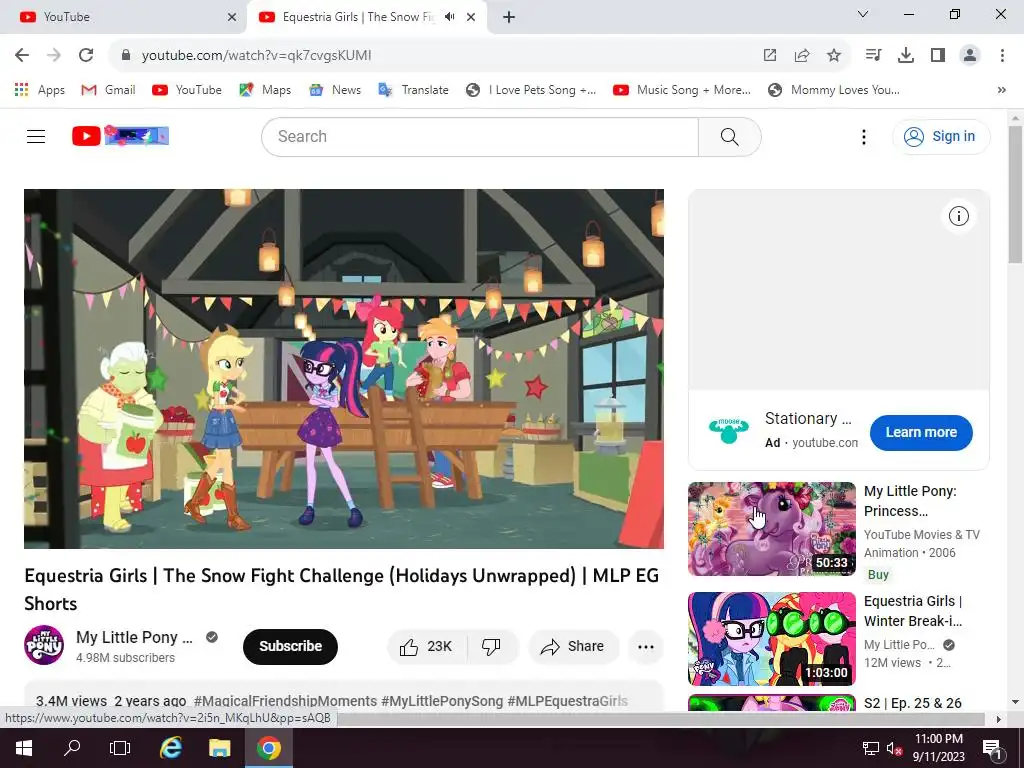
Task: Open page in app icon in address bar
Action: (770, 56)
